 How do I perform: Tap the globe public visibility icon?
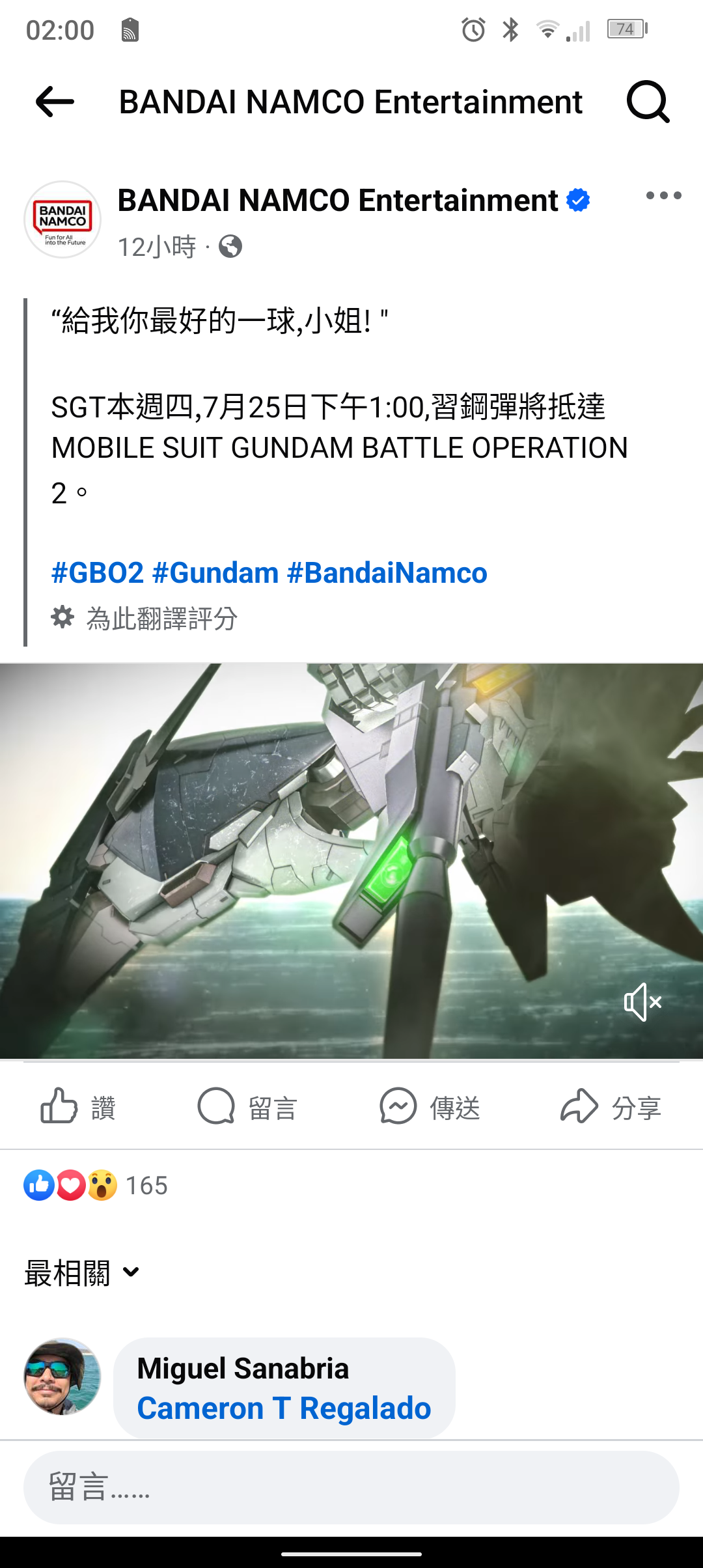[x=230, y=247]
